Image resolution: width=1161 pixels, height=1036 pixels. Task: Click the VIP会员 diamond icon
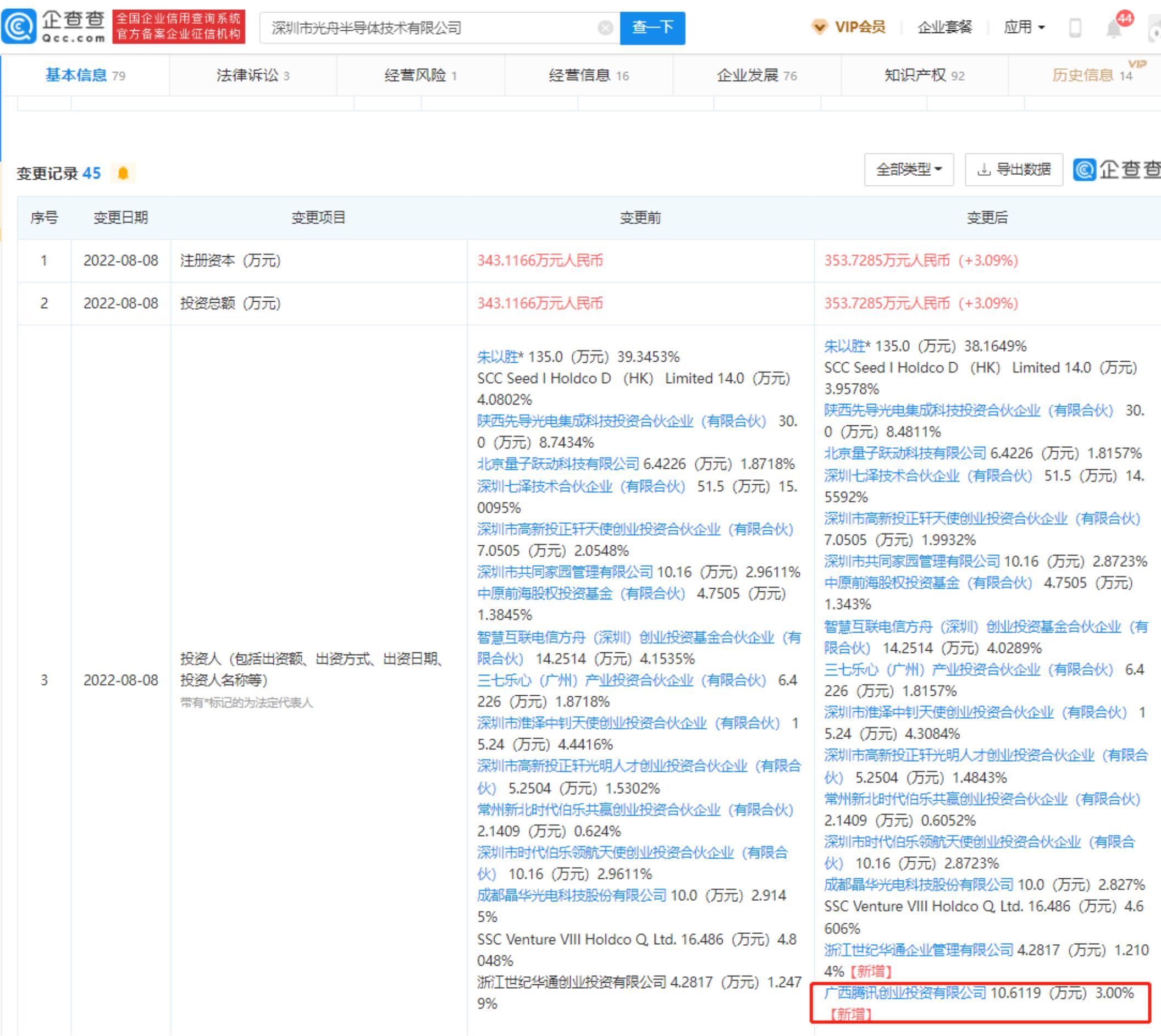[x=820, y=27]
